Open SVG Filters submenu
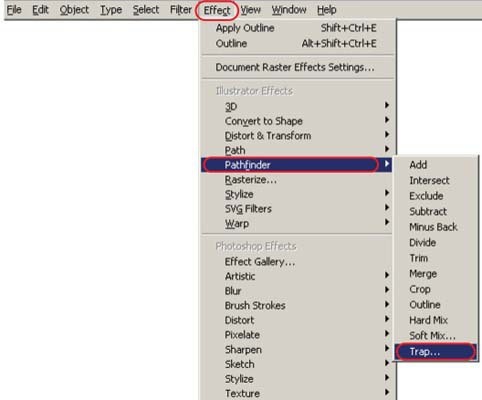 tap(297, 209)
